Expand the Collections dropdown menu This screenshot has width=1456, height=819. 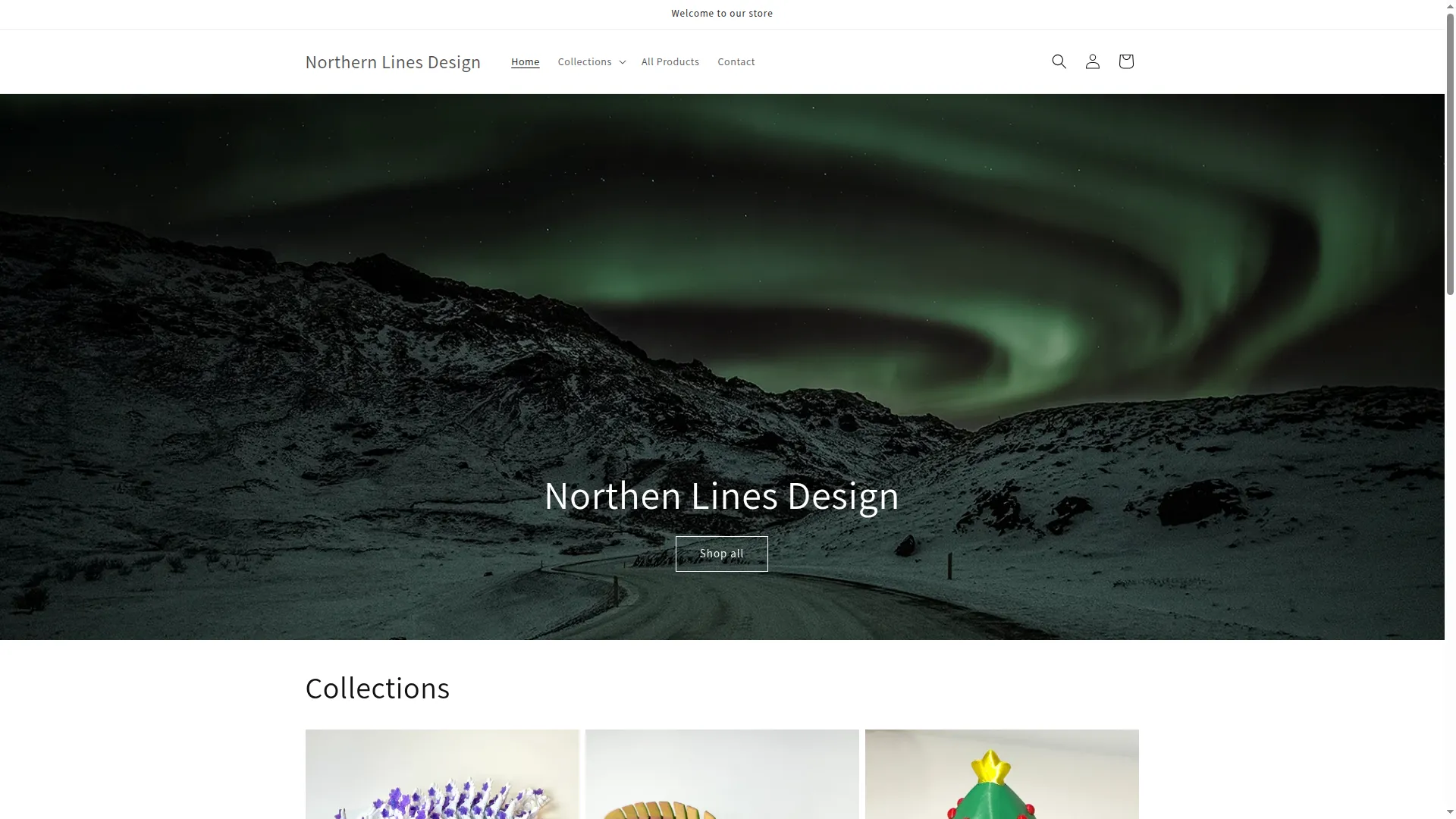point(591,61)
